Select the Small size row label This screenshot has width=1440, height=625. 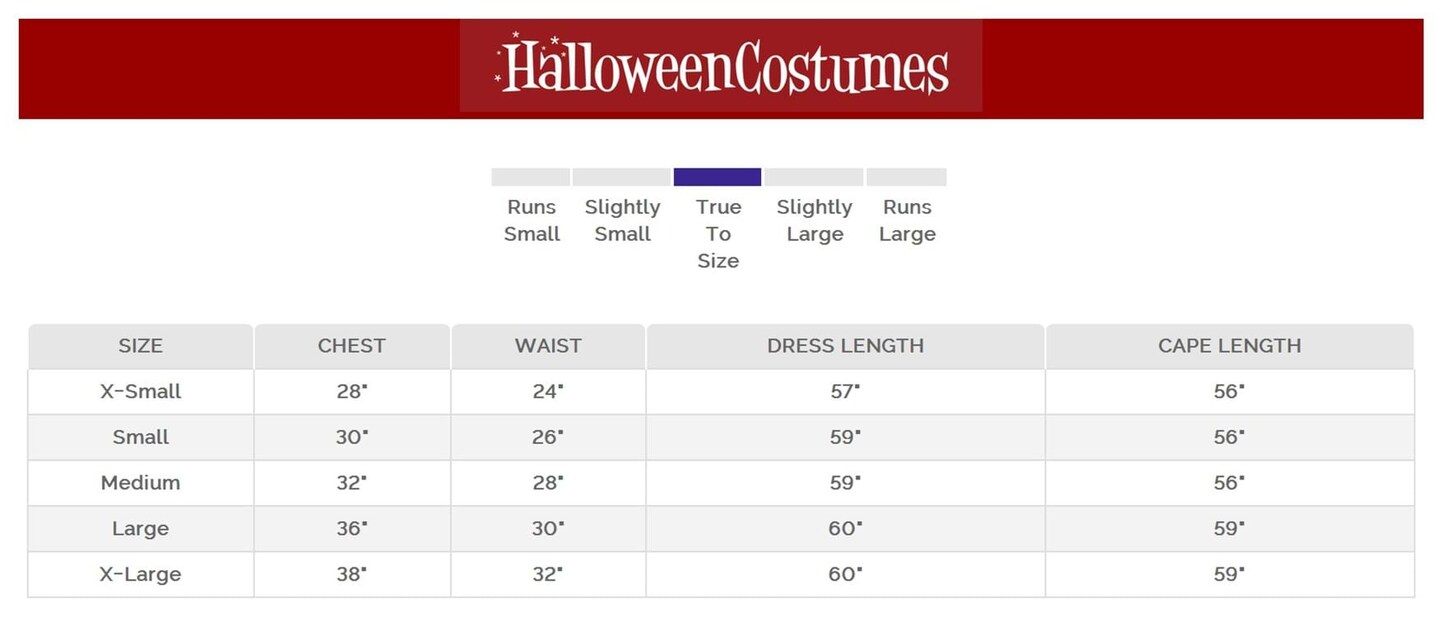141,437
